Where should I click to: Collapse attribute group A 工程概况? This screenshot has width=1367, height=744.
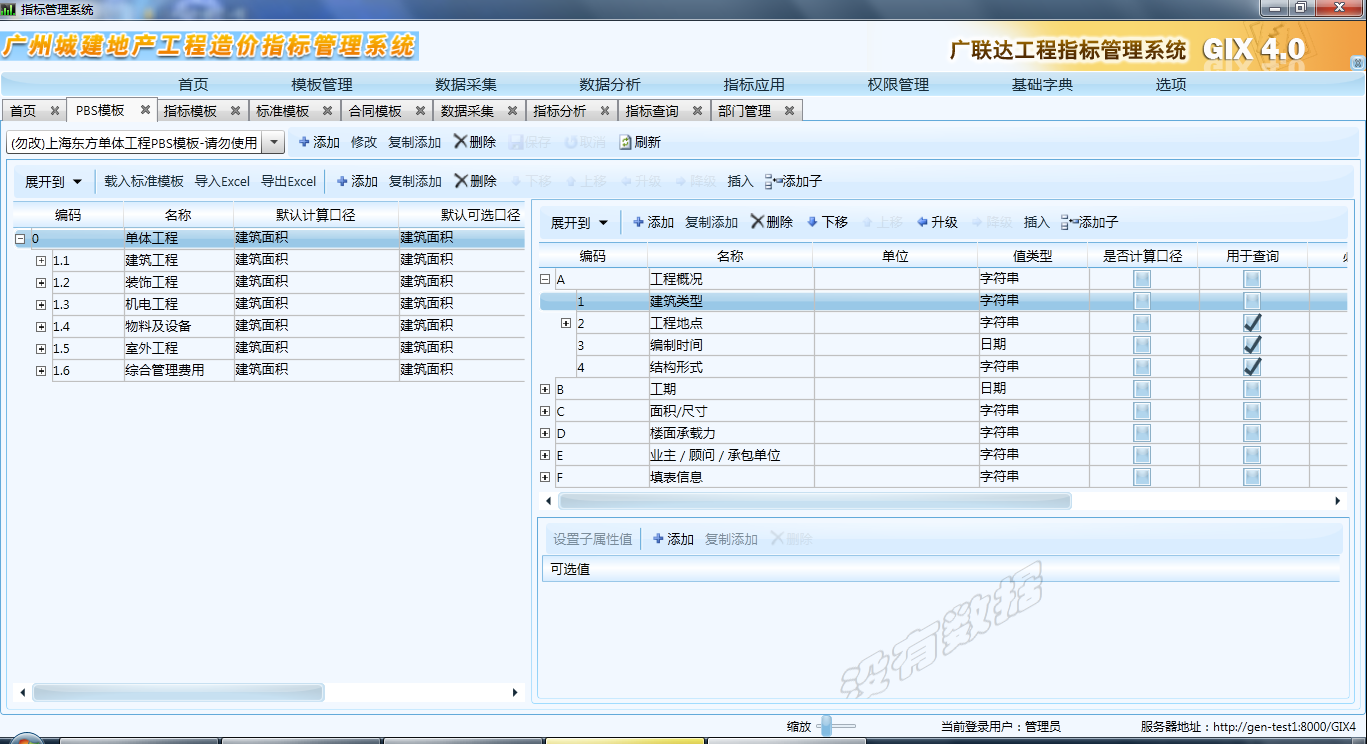click(545, 280)
